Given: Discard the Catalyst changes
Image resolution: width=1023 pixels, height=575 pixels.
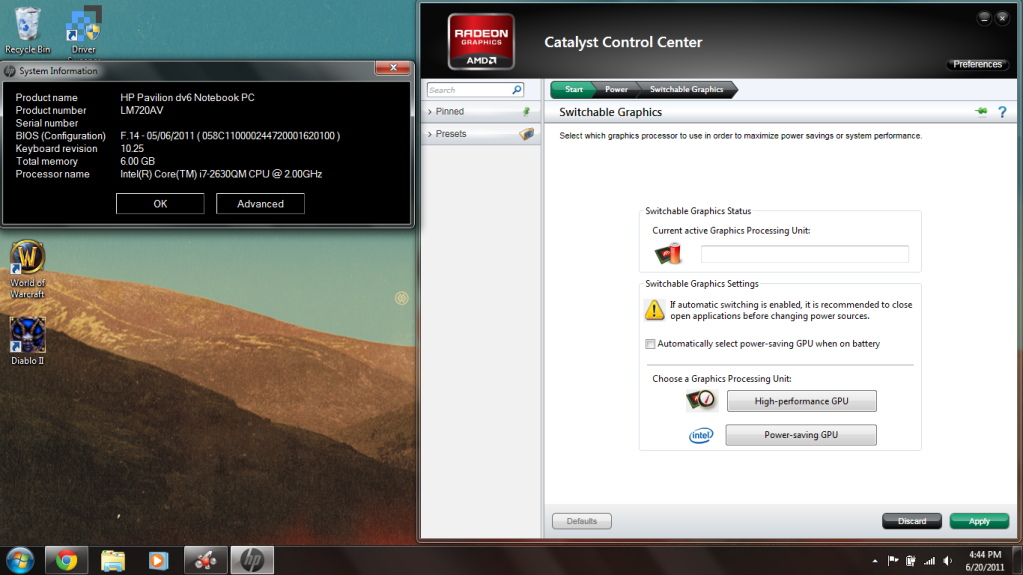Looking at the screenshot, I should pos(911,521).
